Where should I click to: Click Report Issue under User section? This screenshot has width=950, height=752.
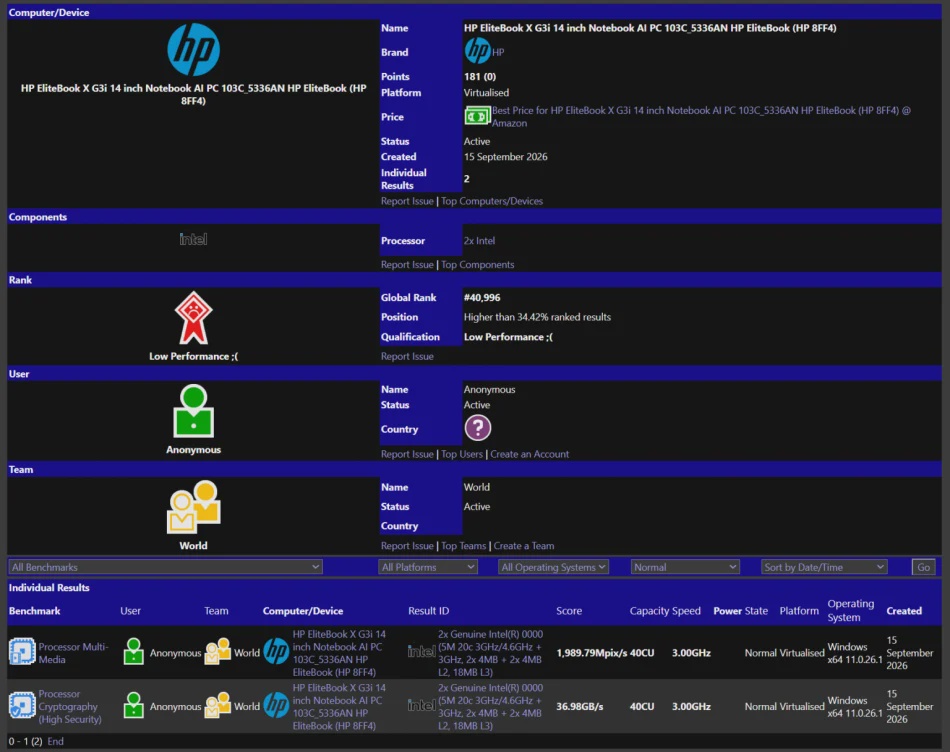coord(407,454)
